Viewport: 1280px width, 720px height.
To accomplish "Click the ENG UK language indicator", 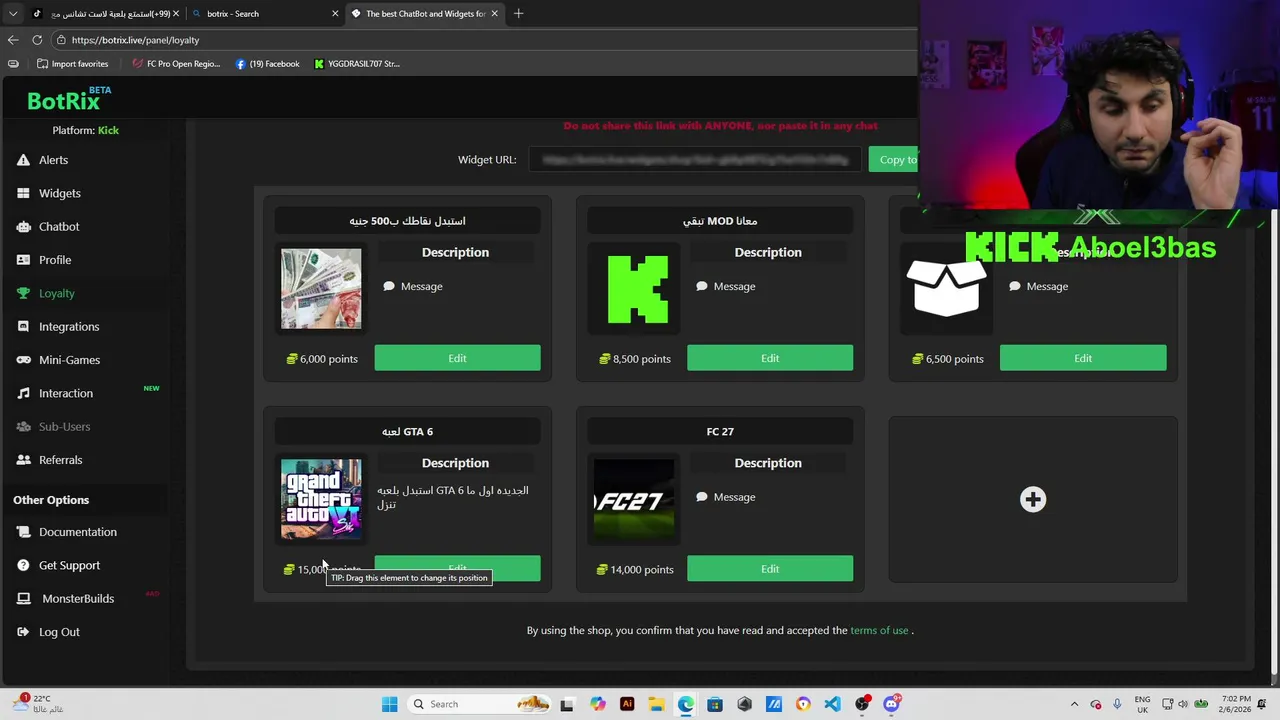I will (x=1142, y=704).
